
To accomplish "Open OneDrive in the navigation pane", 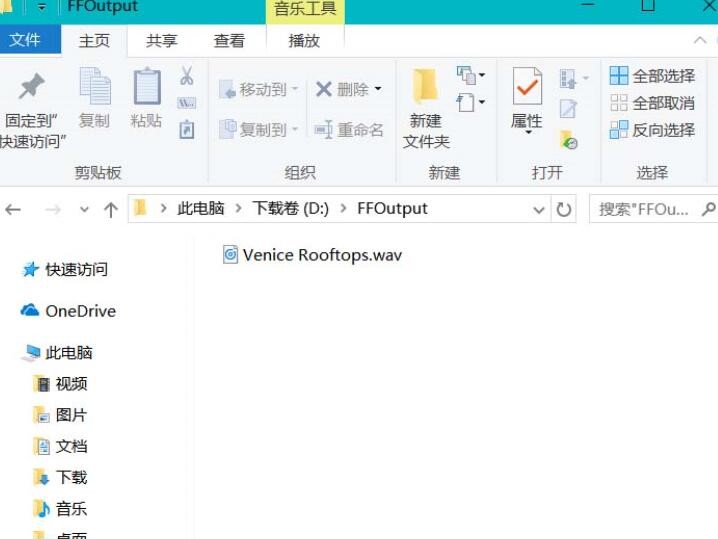I will coord(80,311).
